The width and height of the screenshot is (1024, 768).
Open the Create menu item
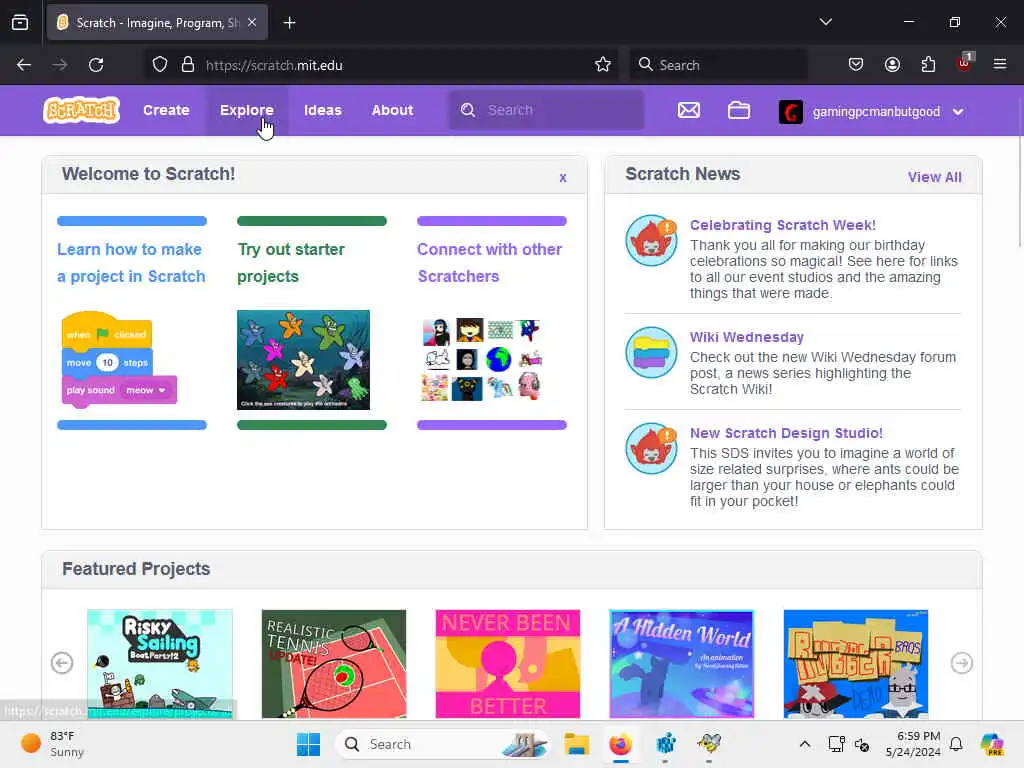click(x=166, y=110)
